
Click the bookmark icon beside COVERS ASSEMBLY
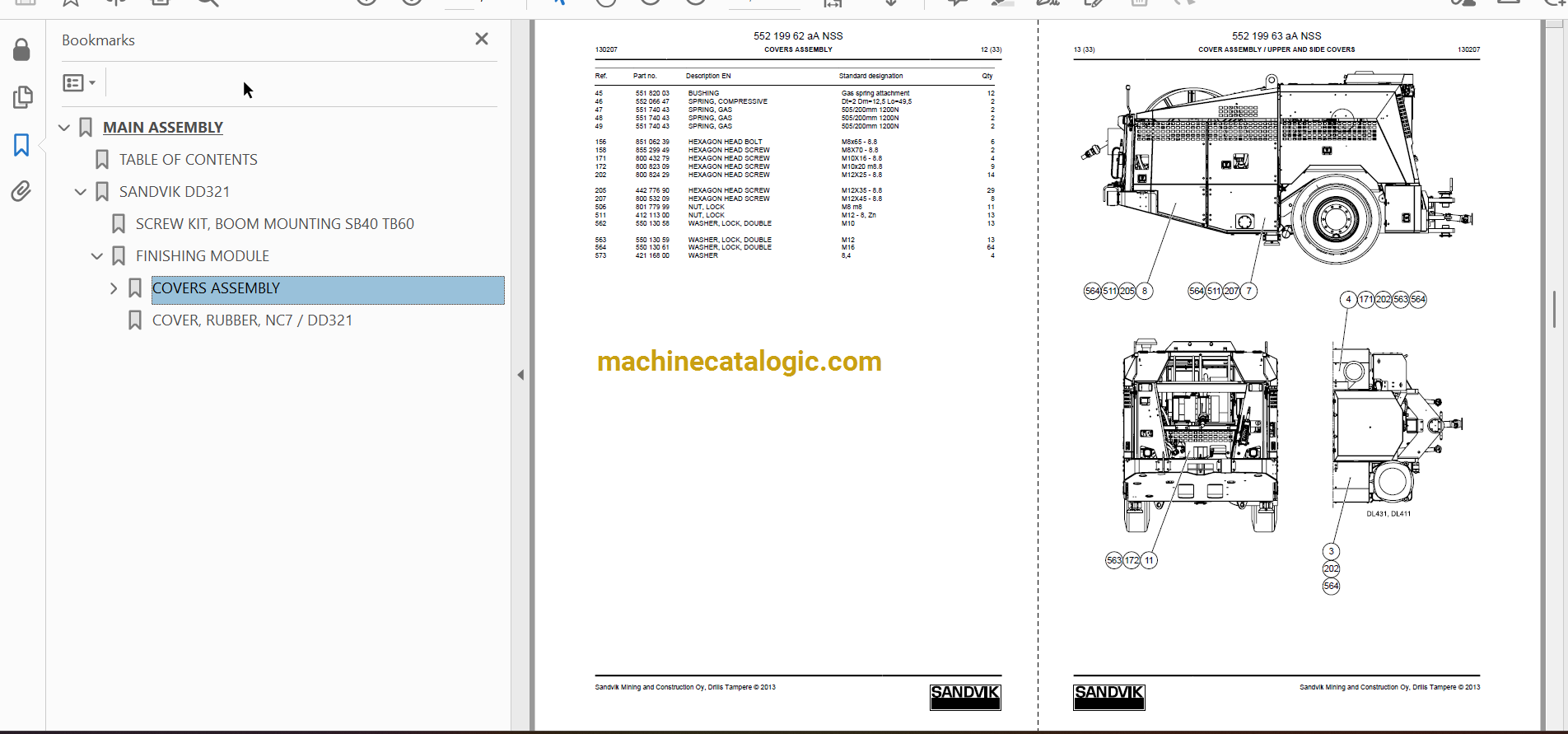coord(135,288)
